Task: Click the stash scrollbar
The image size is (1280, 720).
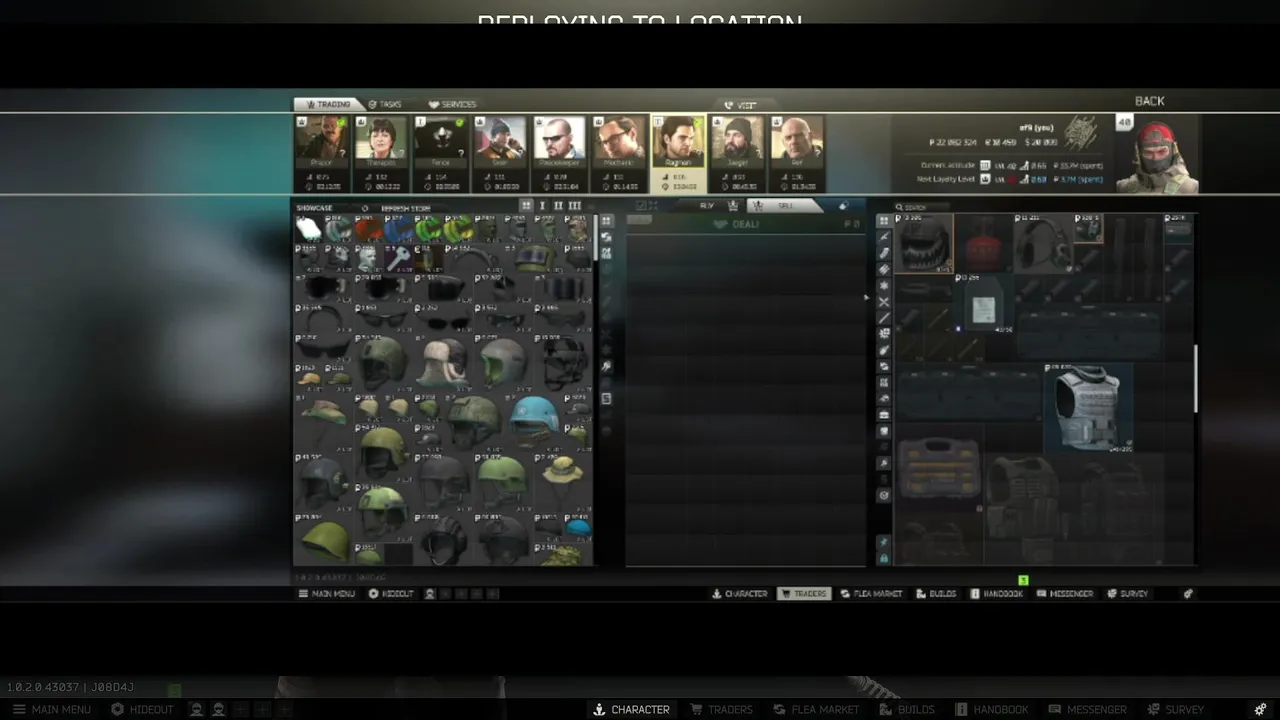Action: pos(1196,380)
